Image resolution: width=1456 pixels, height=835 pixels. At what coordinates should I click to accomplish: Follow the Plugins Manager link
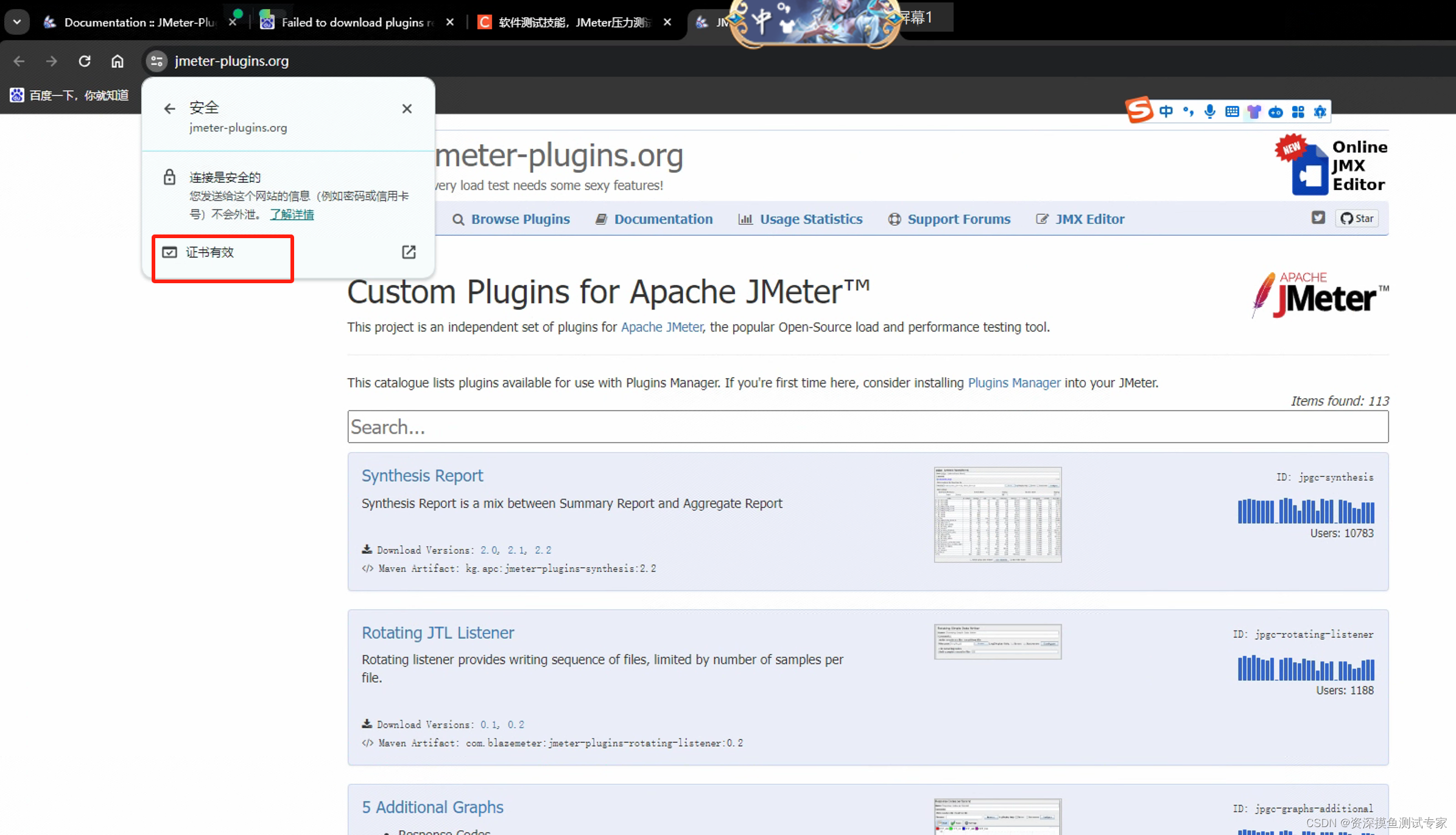pos(1014,382)
